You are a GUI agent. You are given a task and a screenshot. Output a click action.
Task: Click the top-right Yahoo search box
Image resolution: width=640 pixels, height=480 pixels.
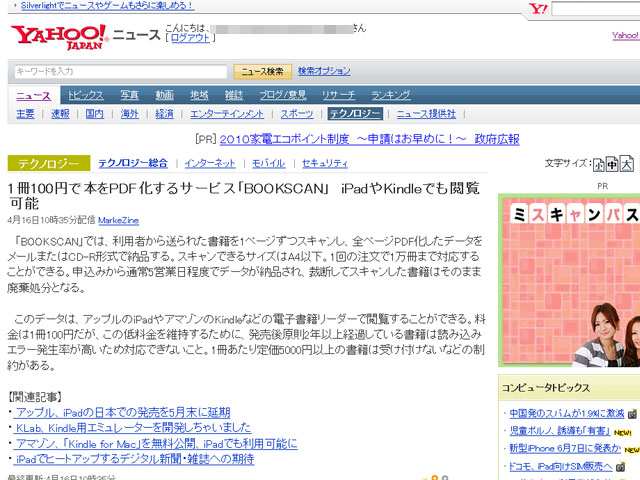point(596,9)
